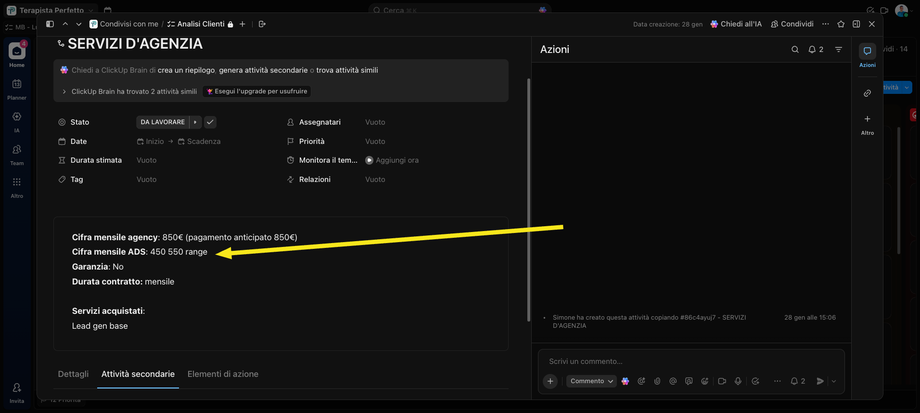
Task: Add task to favorites with star icon
Action: (x=841, y=24)
